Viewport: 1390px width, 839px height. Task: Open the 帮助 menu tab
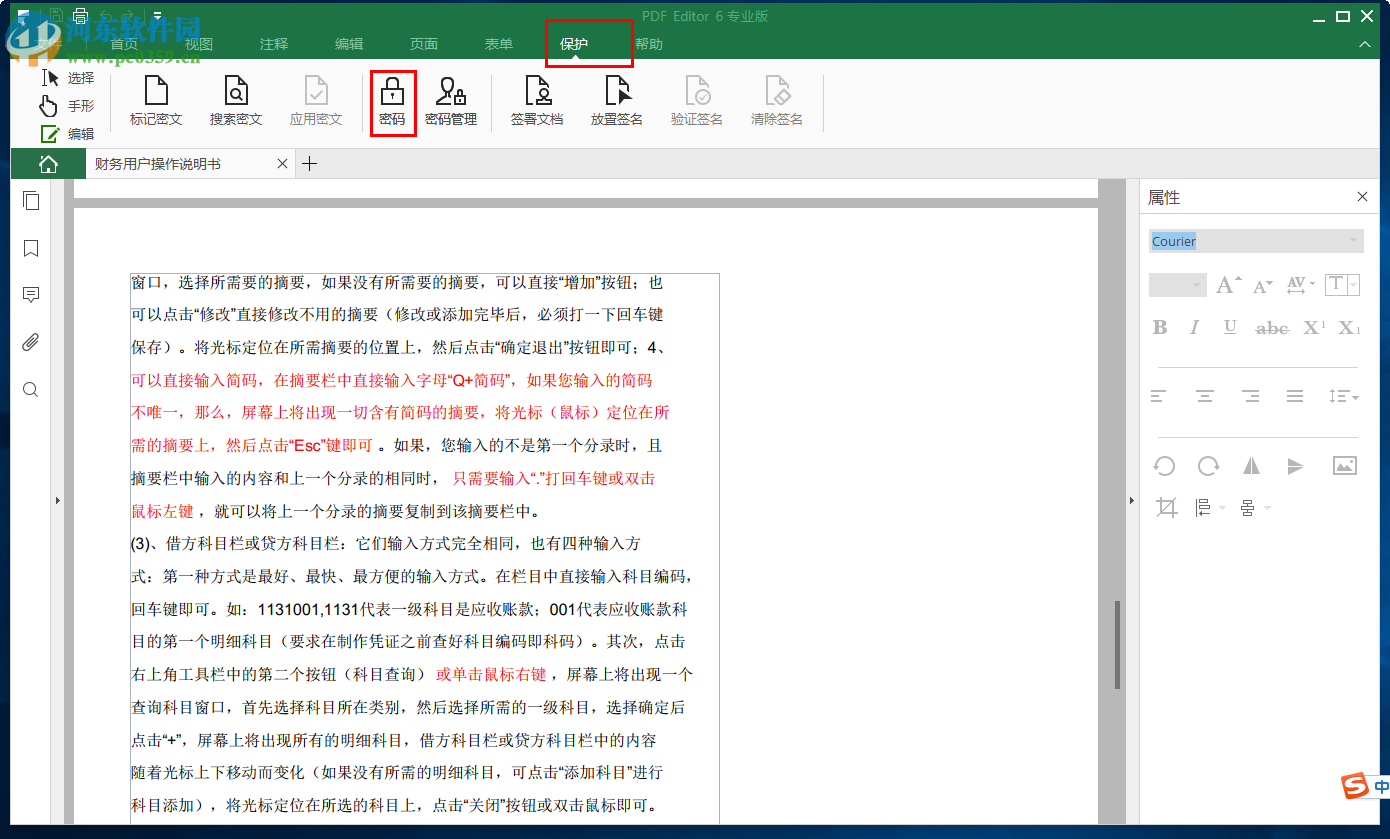[647, 44]
